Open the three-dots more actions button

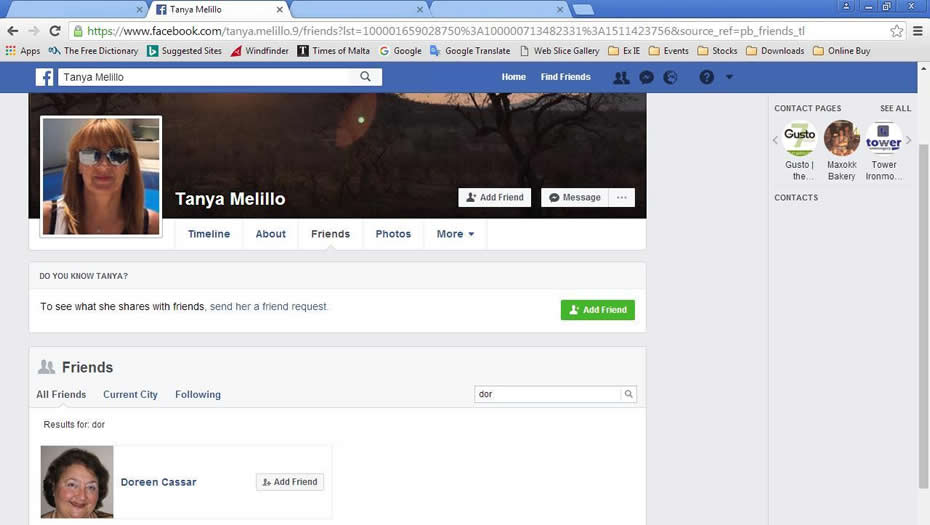pyautogui.click(x=622, y=198)
